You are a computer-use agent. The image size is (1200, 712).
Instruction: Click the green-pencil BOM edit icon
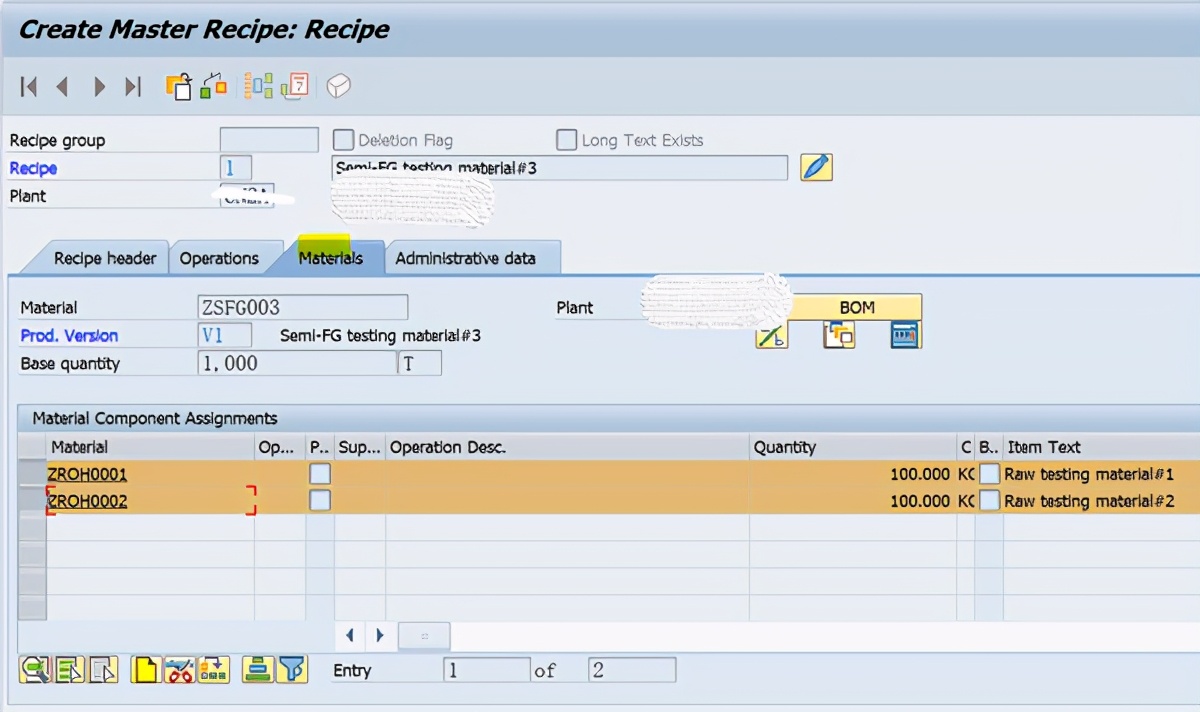point(770,336)
